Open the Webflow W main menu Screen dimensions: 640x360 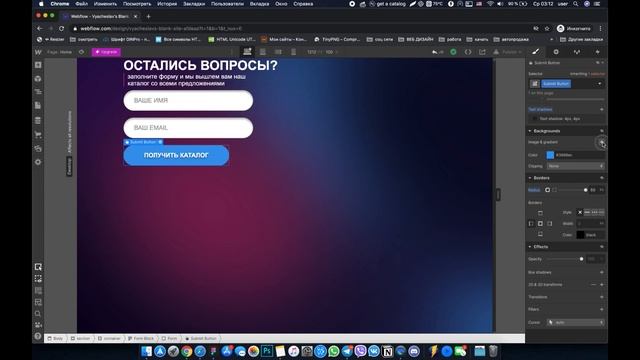click(x=38, y=52)
